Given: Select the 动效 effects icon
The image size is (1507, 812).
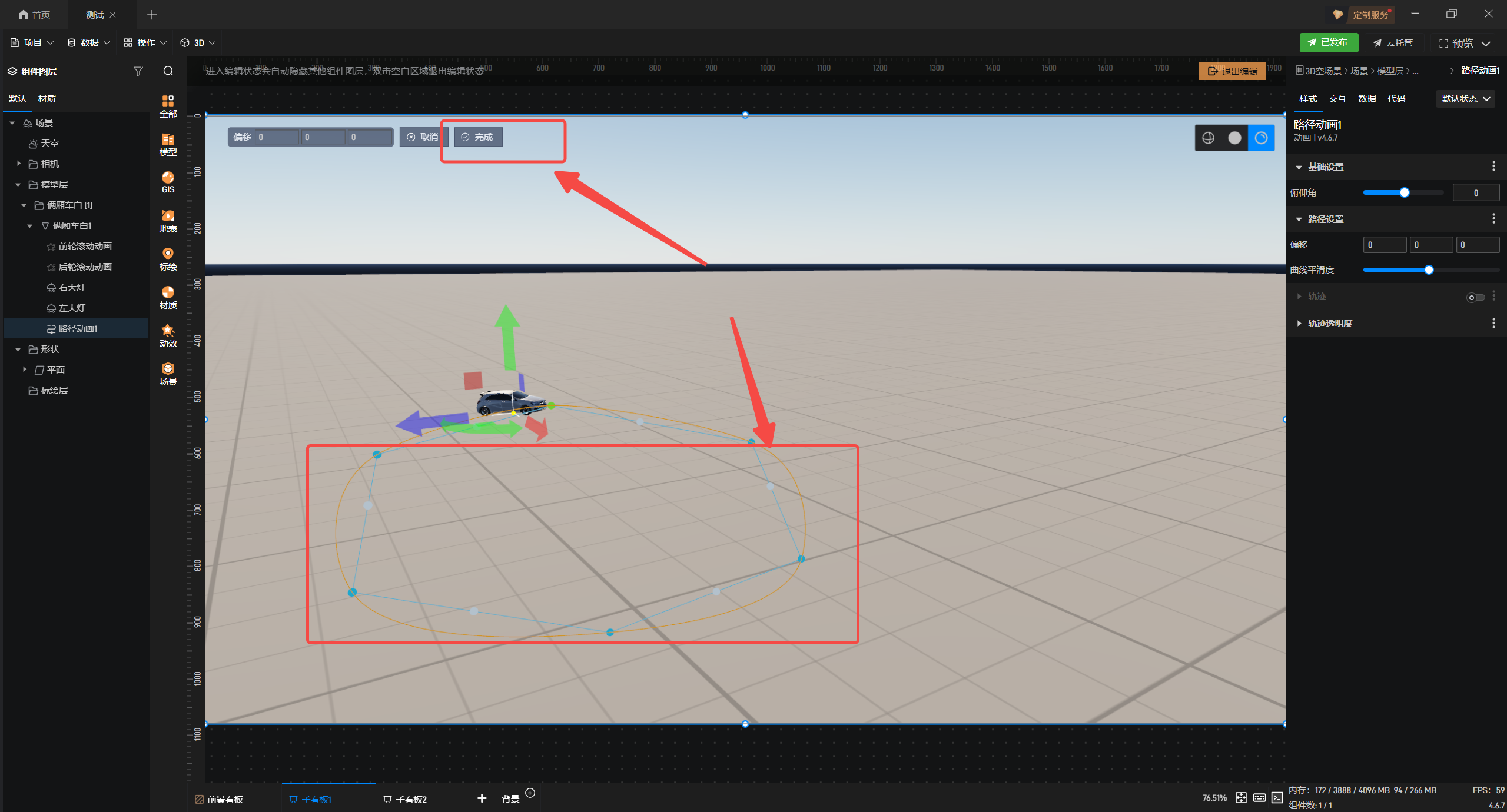Looking at the screenshot, I should [x=168, y=335].
